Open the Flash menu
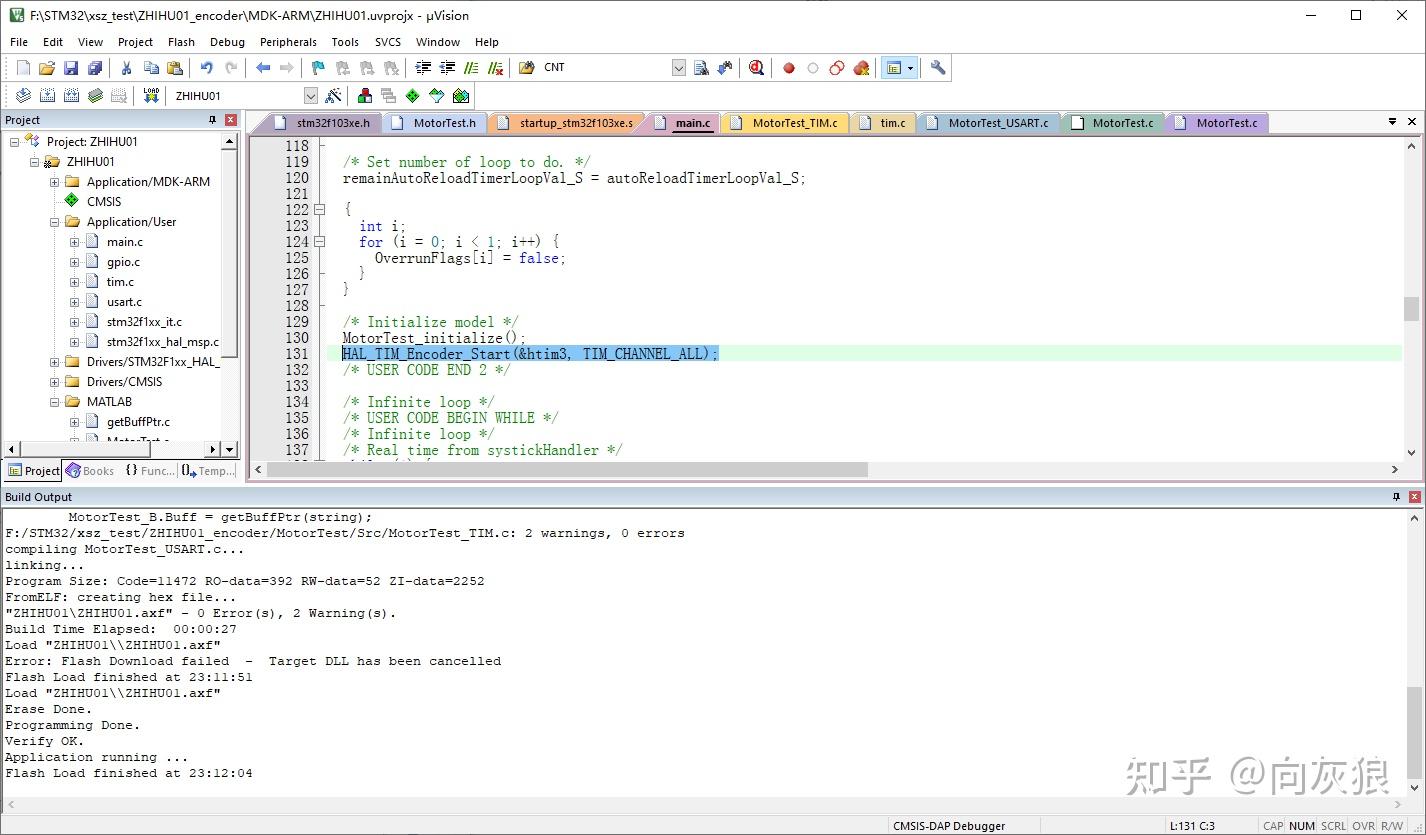Screen dimensions: 1426x835 (x=181, y=42)
